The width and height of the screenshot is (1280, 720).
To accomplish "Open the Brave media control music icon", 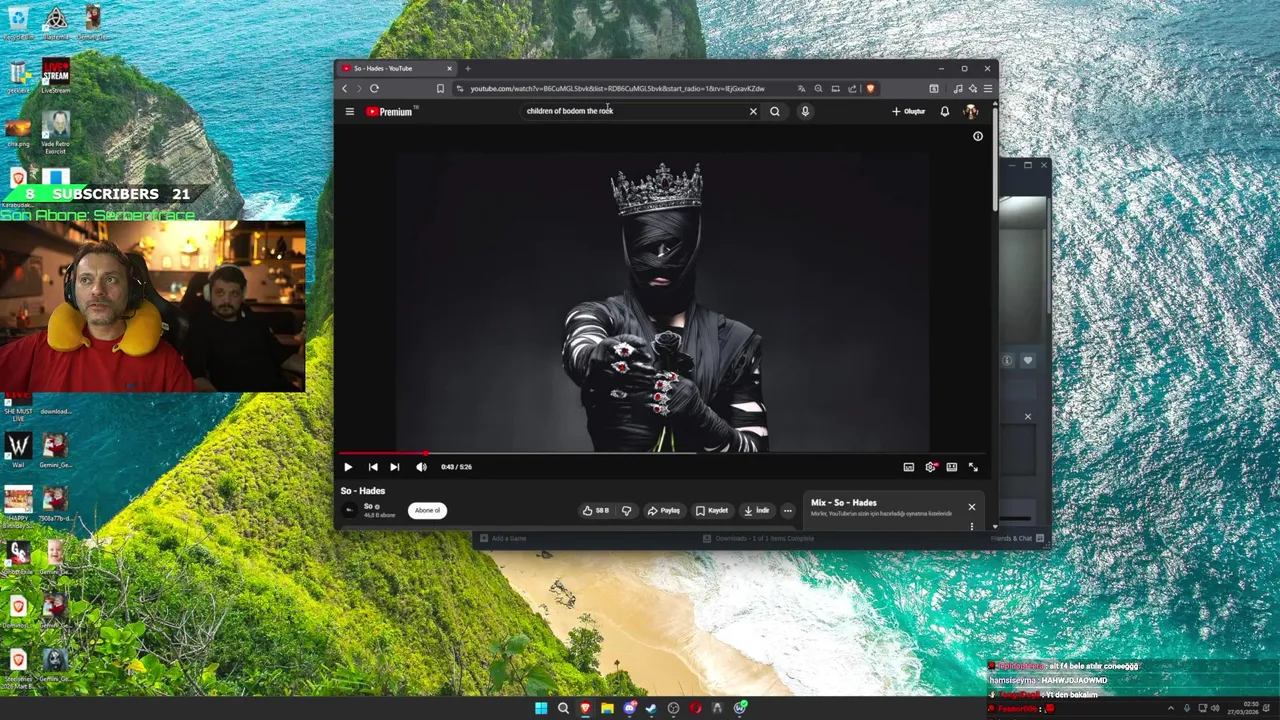I will coord(957,88).
